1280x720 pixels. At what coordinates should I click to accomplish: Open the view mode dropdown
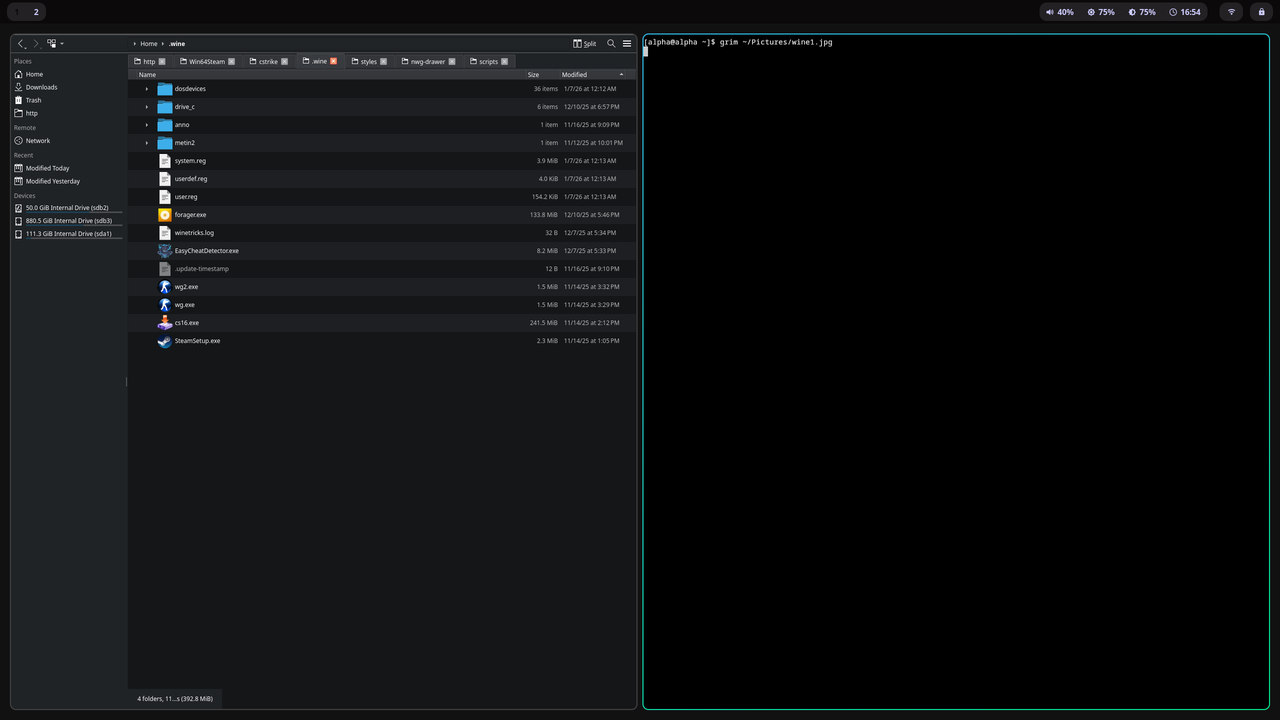(55, 44)
